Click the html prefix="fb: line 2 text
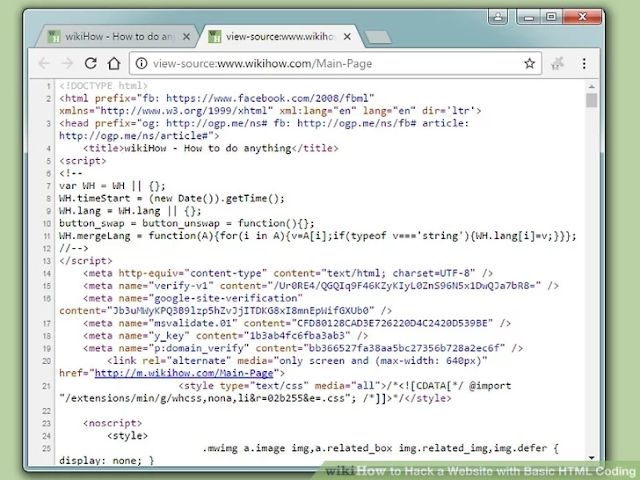640x480 pixels. (x=270, y=104)
